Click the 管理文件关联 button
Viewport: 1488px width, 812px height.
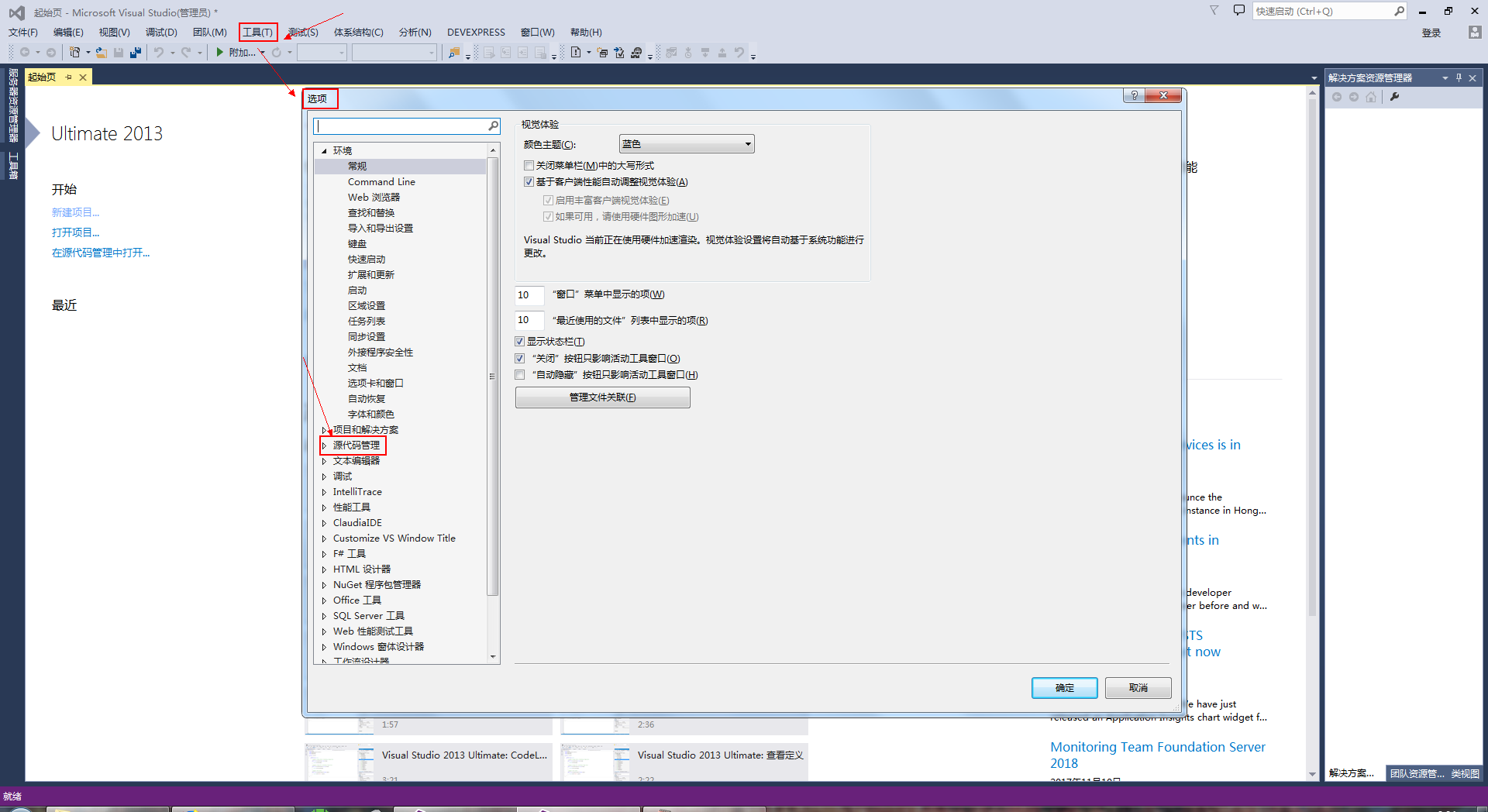[603, 397]
